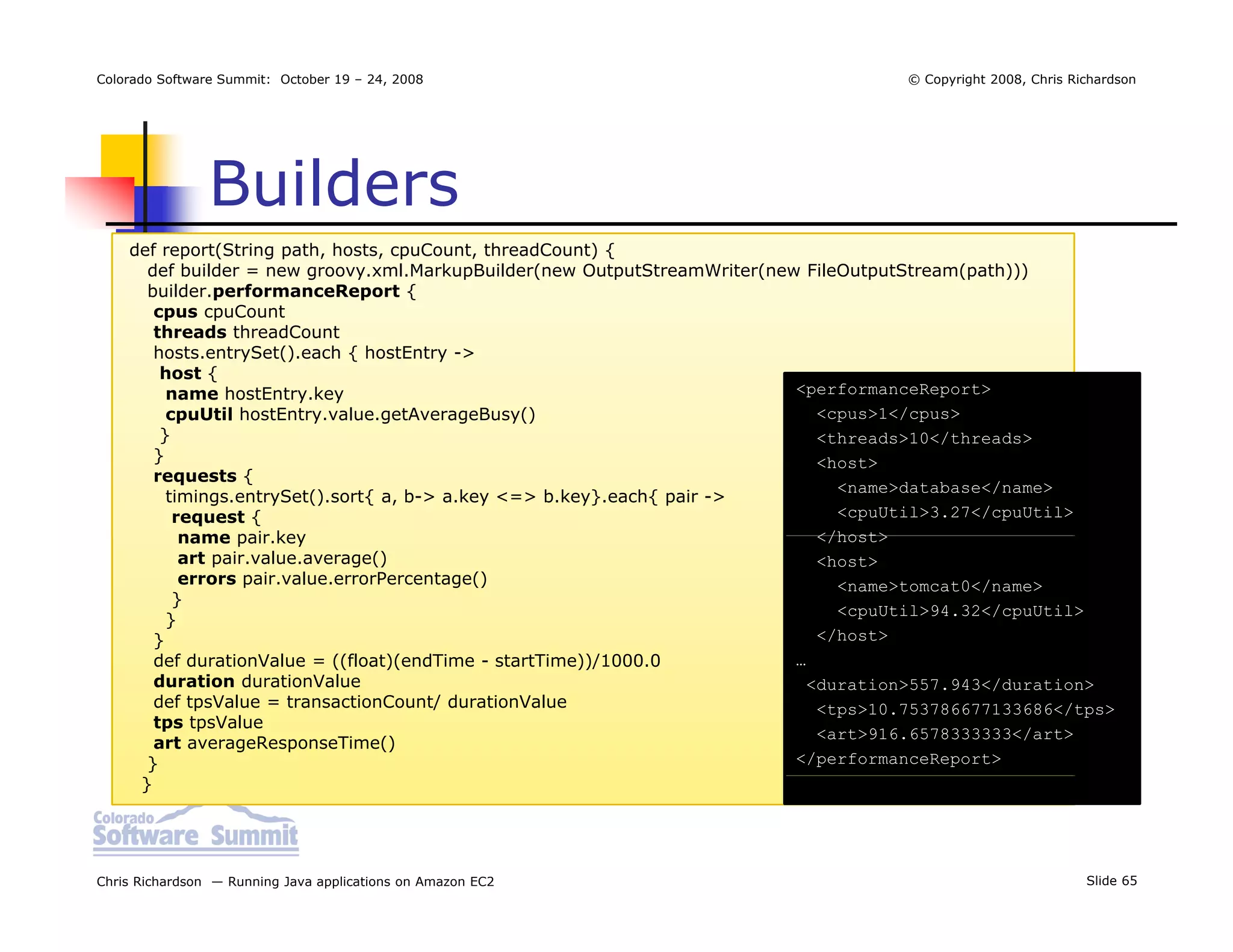Click the 'threads threadCount' code line
Screen dimensions: 1233x952
(246, 332)
